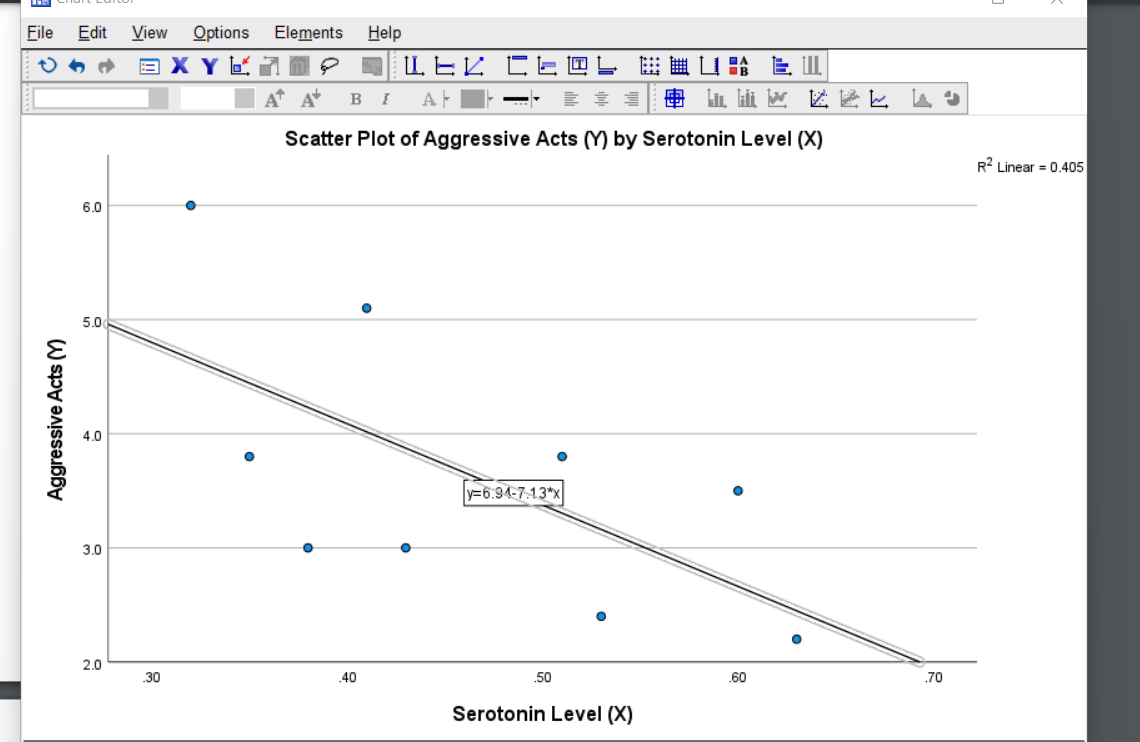The image size is (1140, 742).
Task: Click the grayed rescale chart icon
Action: [x=269, y=66]
